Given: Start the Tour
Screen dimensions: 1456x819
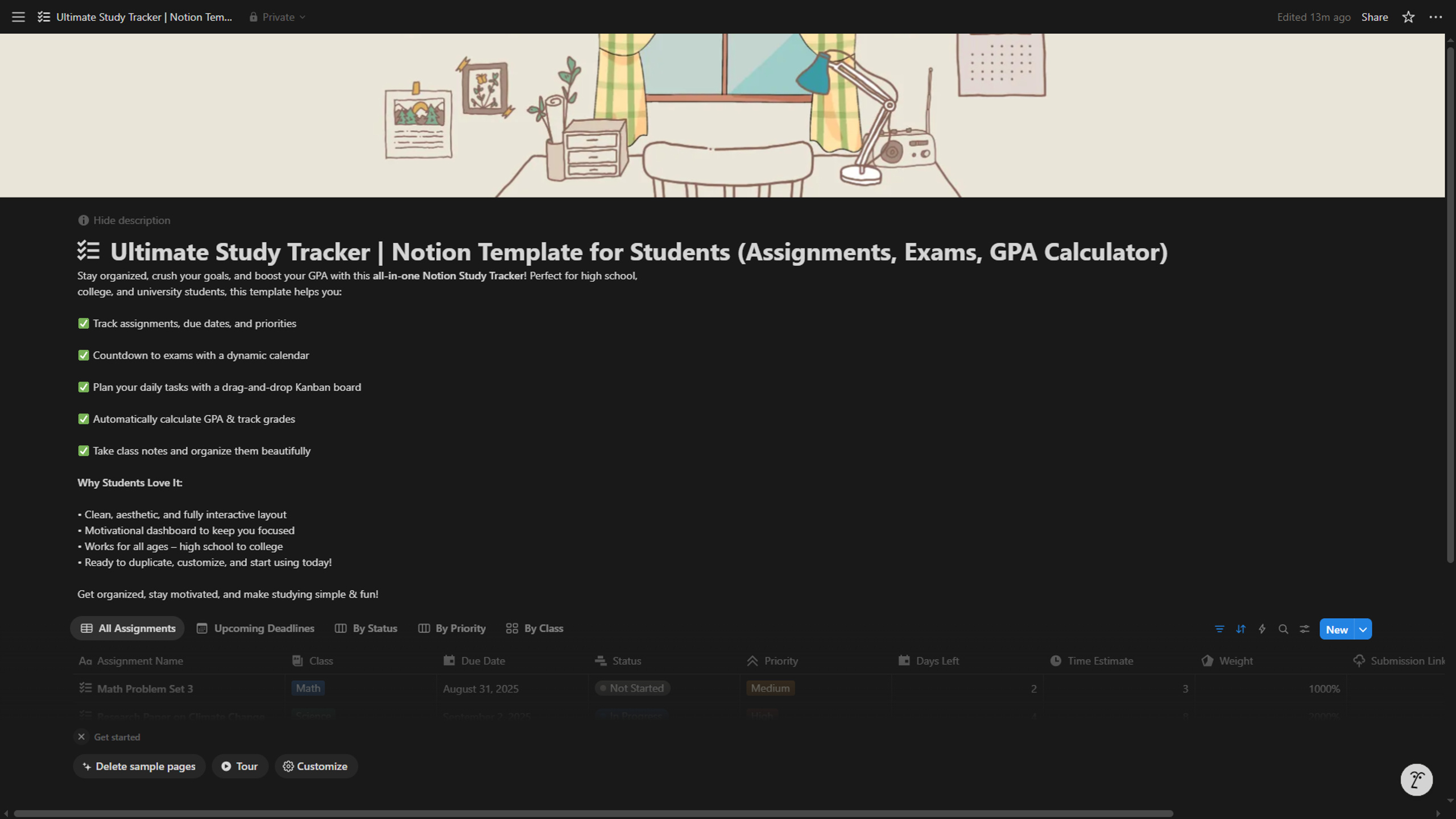Looking at the screenshot, I should [x=239, y=766].
